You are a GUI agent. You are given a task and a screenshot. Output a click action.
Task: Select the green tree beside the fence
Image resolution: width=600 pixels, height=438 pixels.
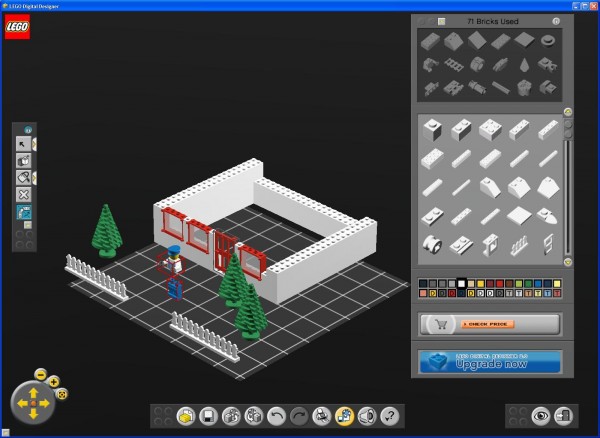107,231
